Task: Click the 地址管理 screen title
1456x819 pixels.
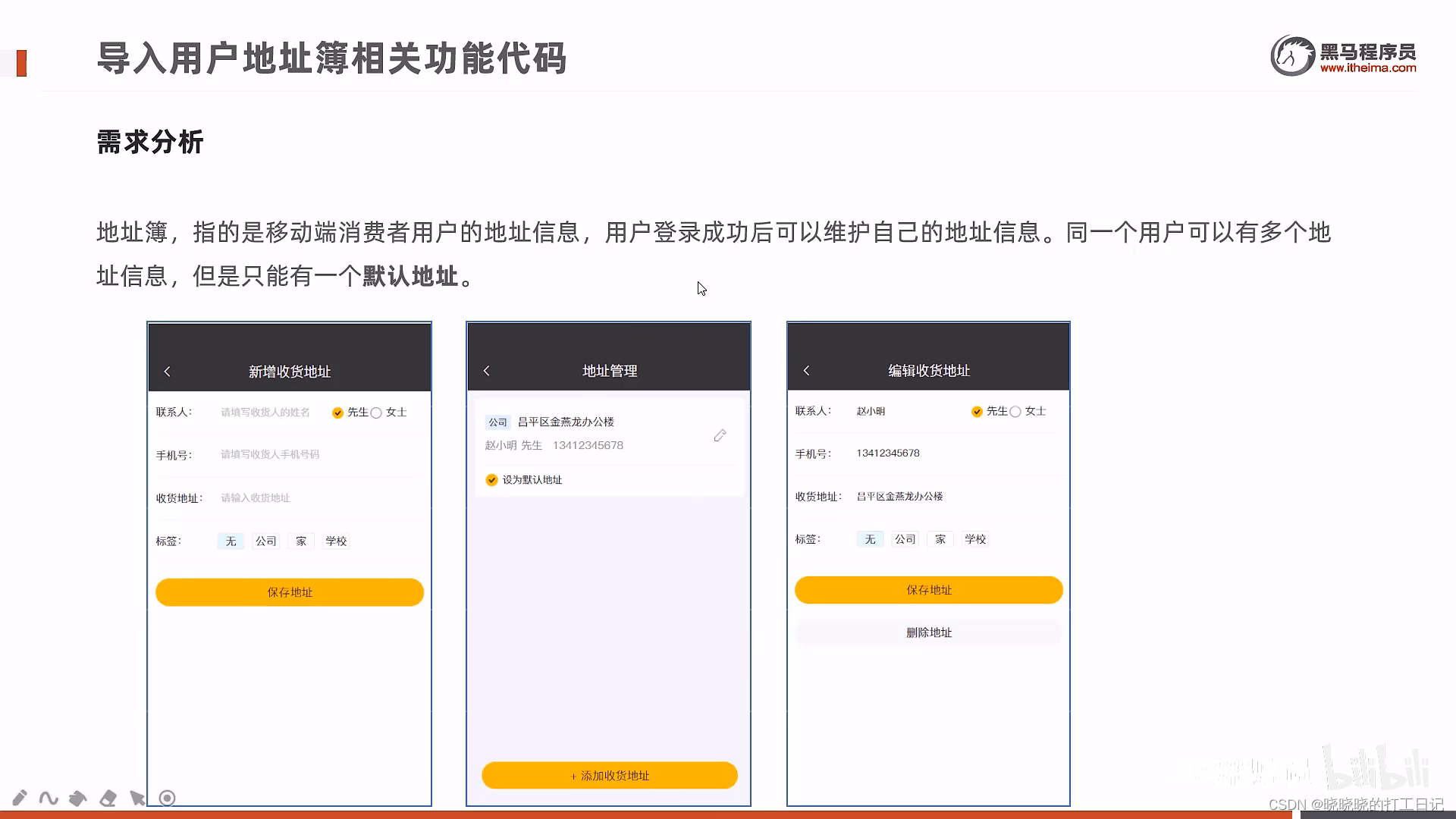Action: pyautogui.click(x=610, y=371)
